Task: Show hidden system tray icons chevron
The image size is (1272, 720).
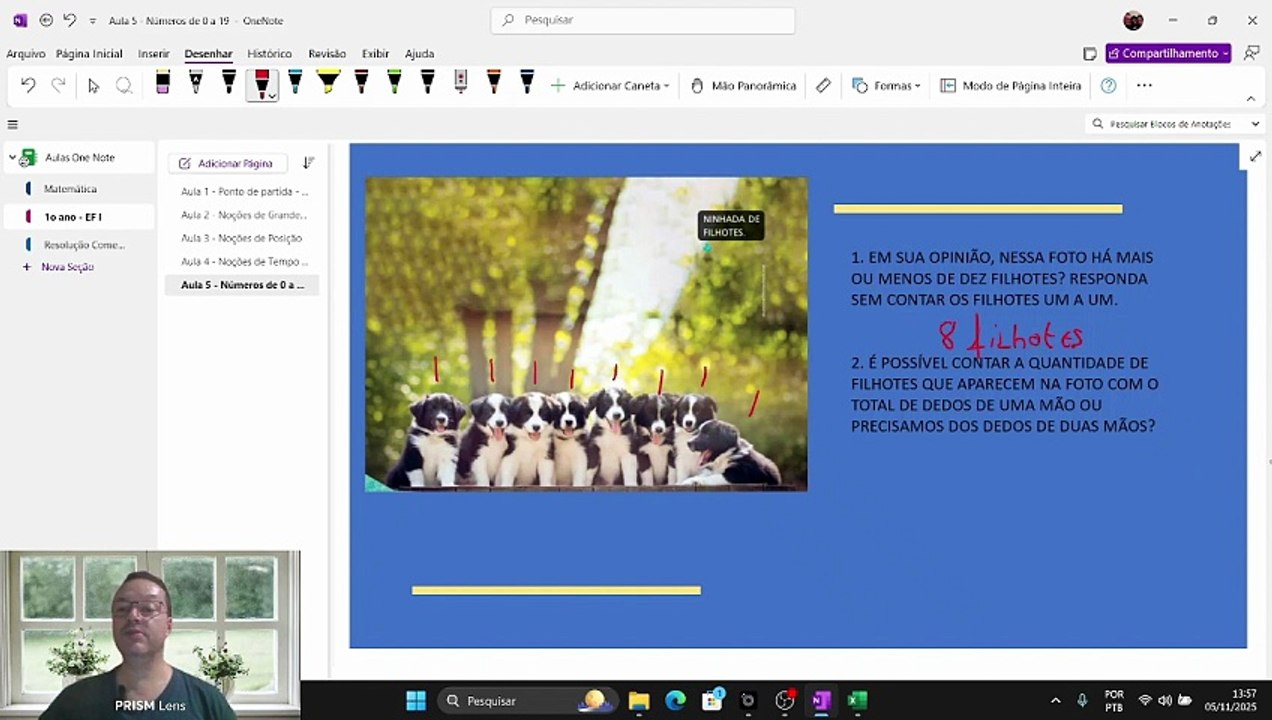Action: click(x=1055, y=700)
